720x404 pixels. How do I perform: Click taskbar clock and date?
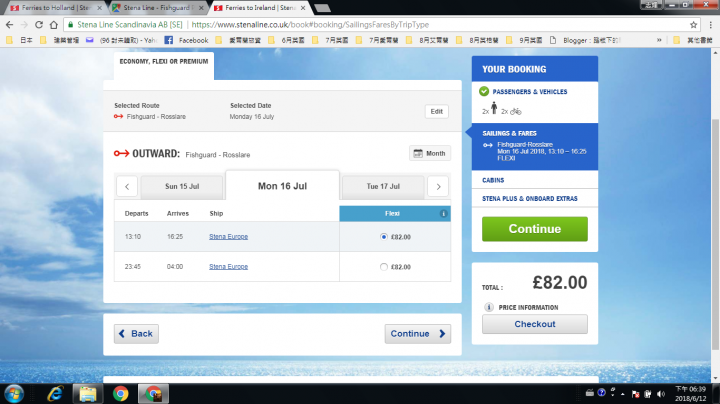690,394
